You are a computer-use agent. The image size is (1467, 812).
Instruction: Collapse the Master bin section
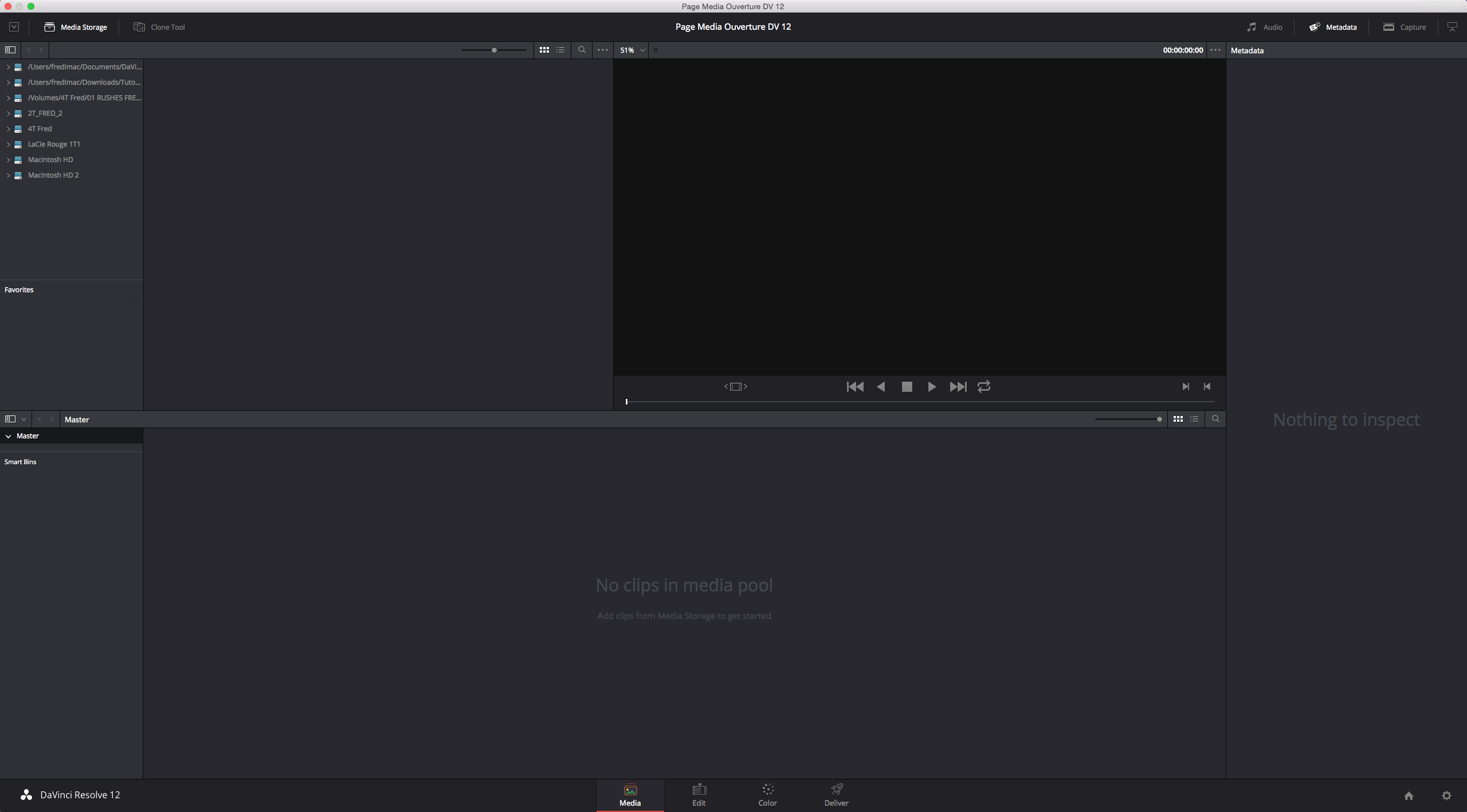click(x=8, y=436)
